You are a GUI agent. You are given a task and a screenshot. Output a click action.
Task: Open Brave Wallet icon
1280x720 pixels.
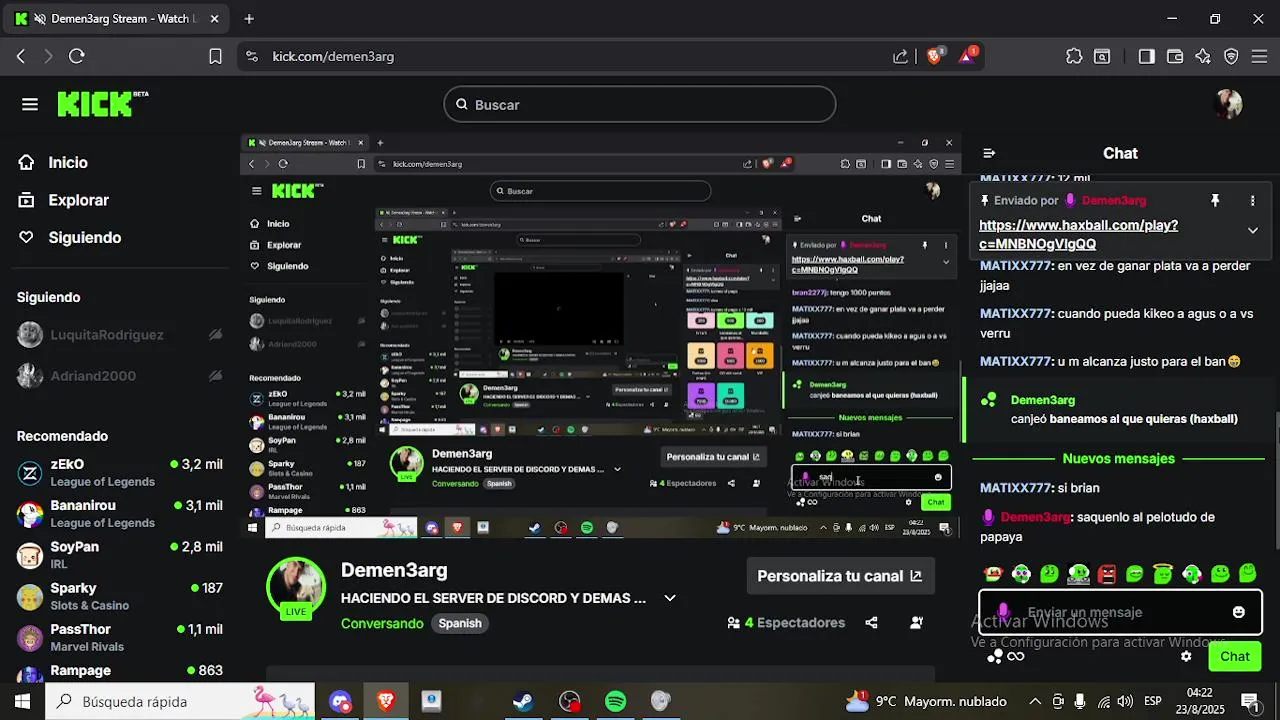coord(1175,56)
